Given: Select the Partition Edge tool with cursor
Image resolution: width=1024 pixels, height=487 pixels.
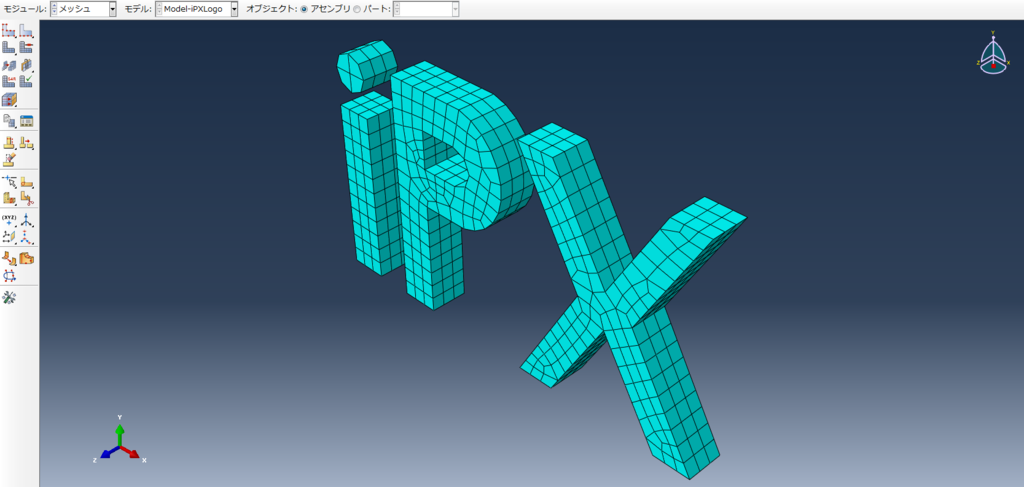Looking at the screenshot, I should [x=8, y=181].
